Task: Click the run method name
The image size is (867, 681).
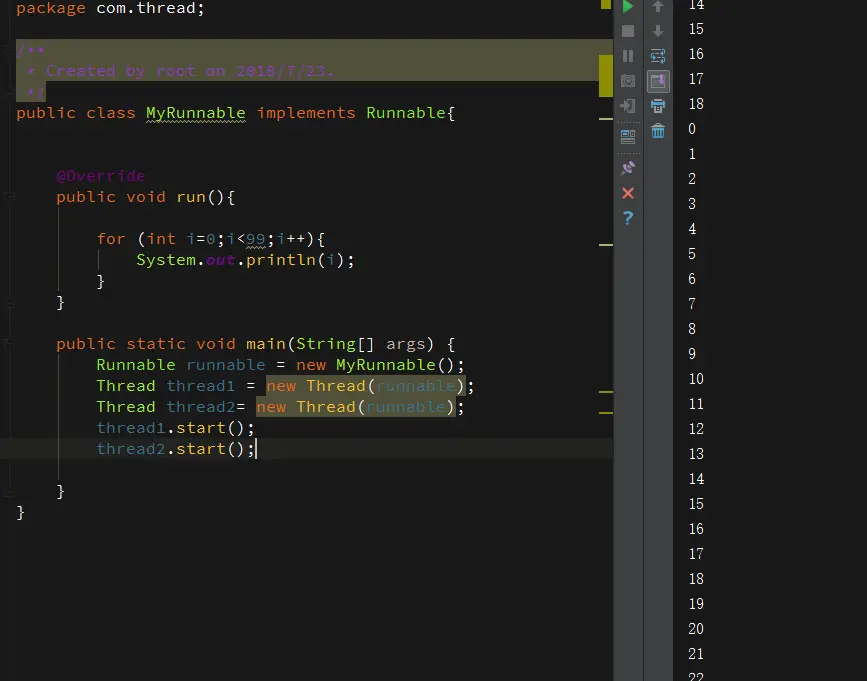Action: [191, 197]
